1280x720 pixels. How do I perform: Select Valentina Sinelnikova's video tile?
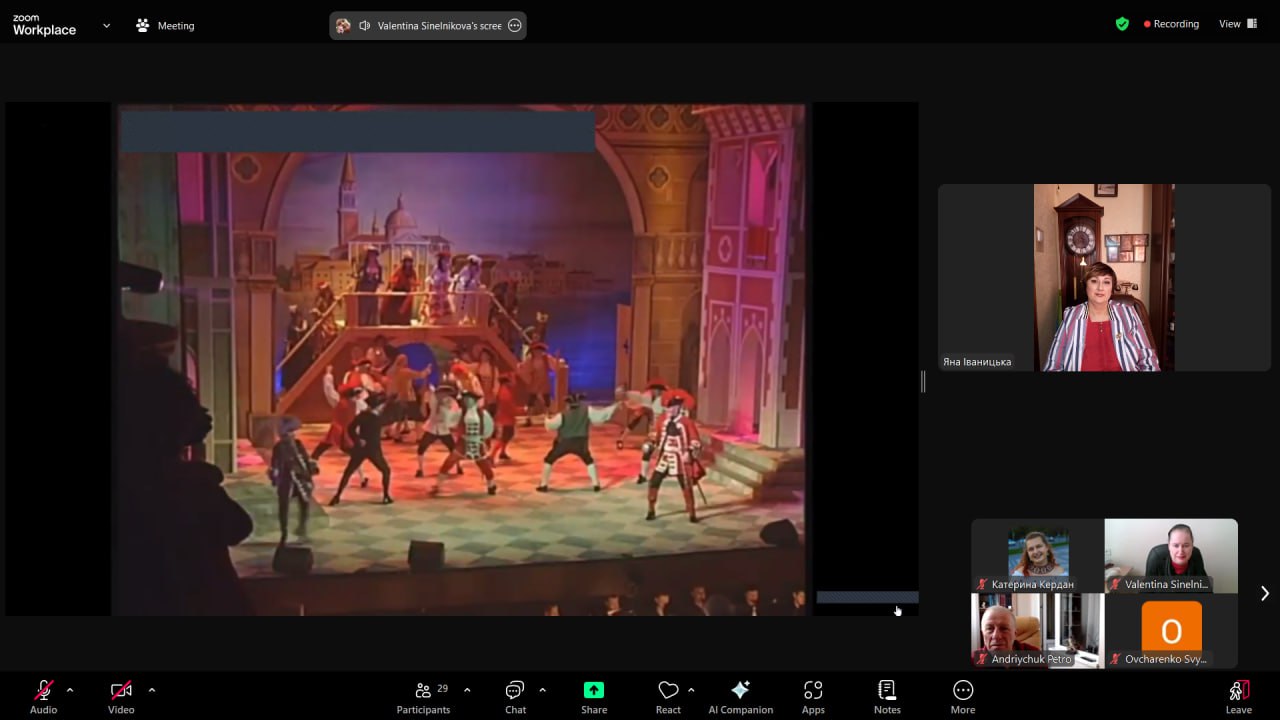click(1171, 556)
